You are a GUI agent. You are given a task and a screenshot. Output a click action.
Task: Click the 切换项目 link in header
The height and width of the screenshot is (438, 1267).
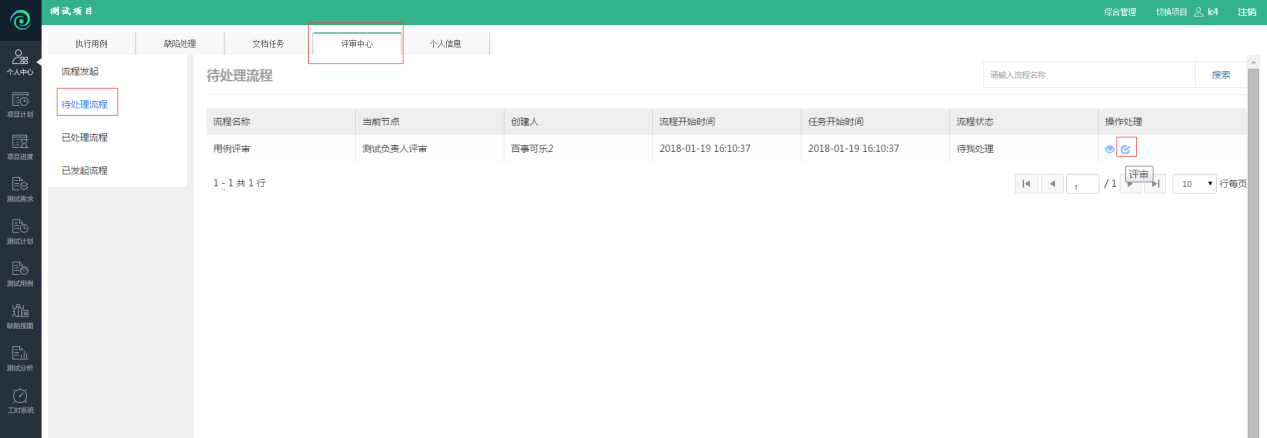1171,12
